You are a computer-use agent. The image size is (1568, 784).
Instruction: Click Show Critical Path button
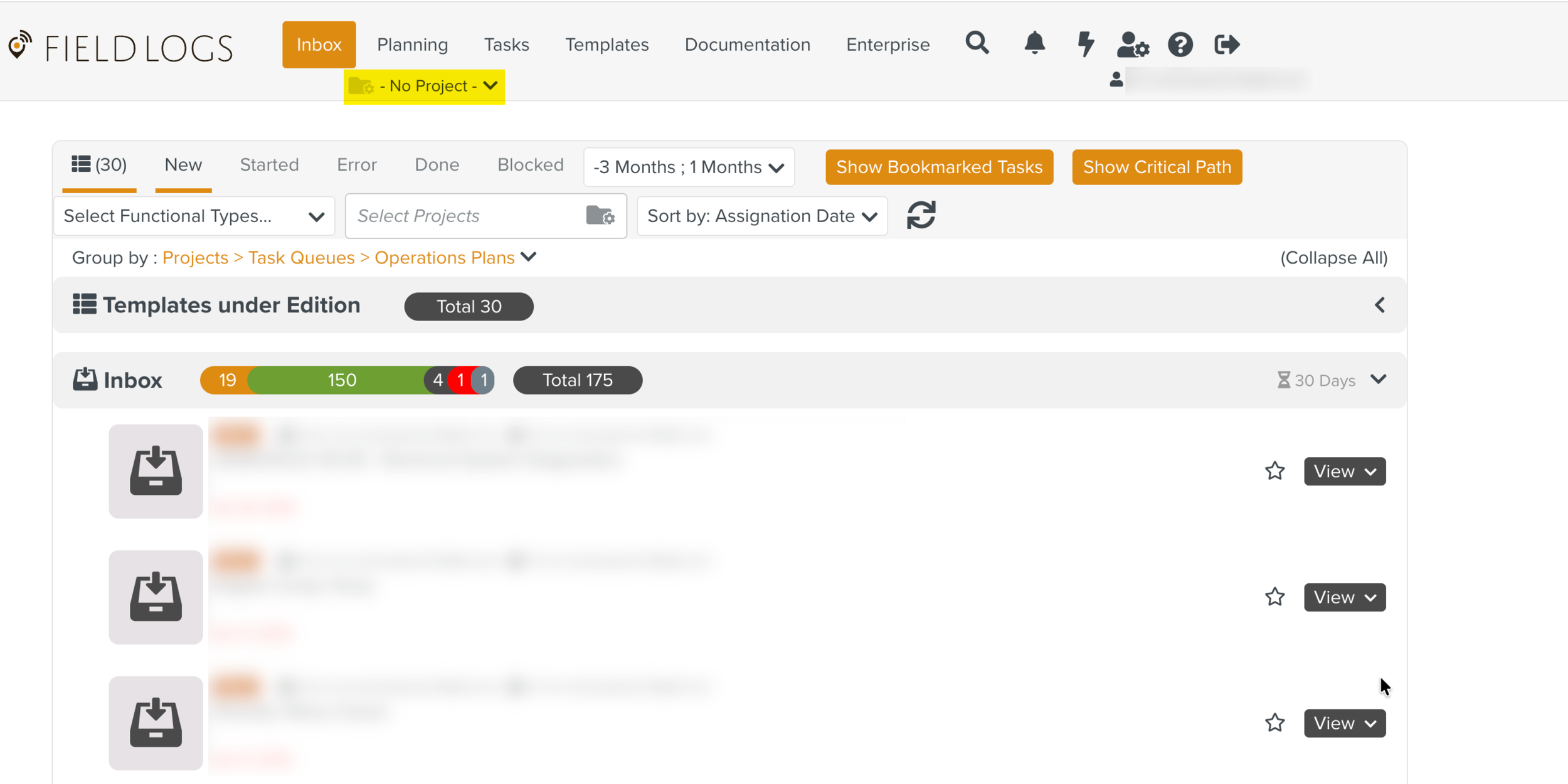coord(1157,167)
